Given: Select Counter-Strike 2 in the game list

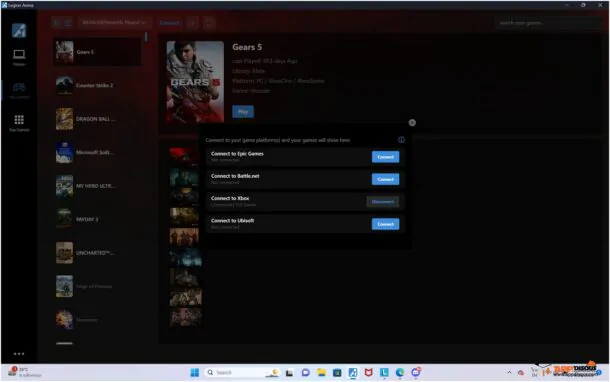Looking at the screenshot, I should click(97, 85).
